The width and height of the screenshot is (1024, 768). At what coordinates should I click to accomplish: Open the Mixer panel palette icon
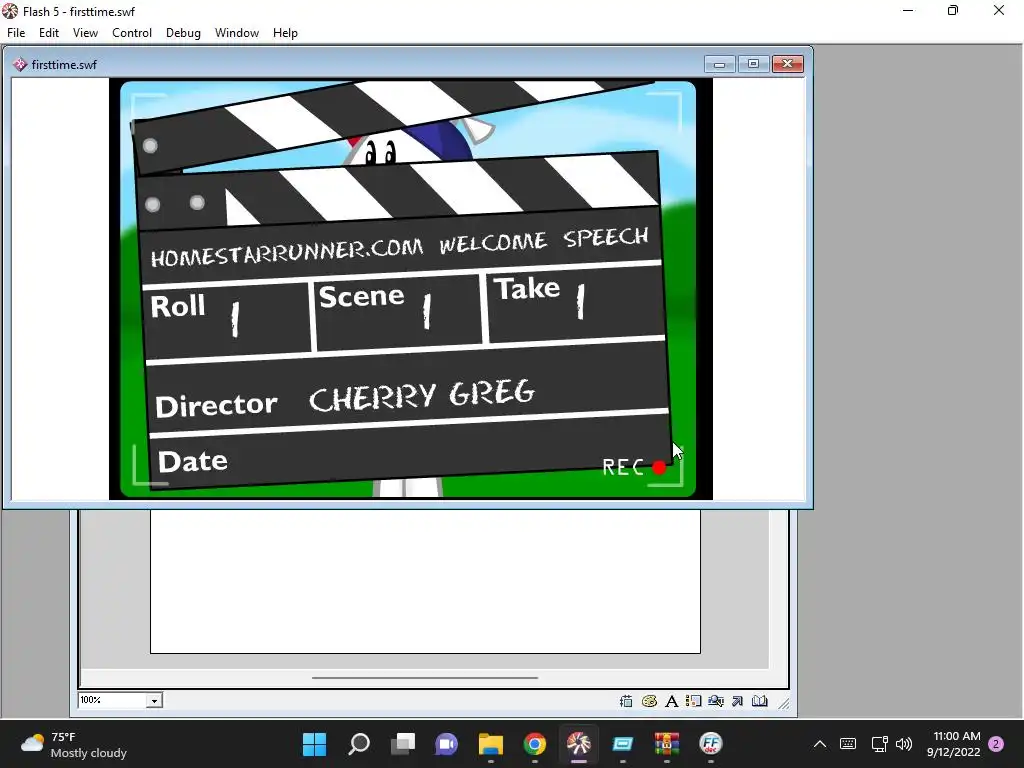(649, 701)
